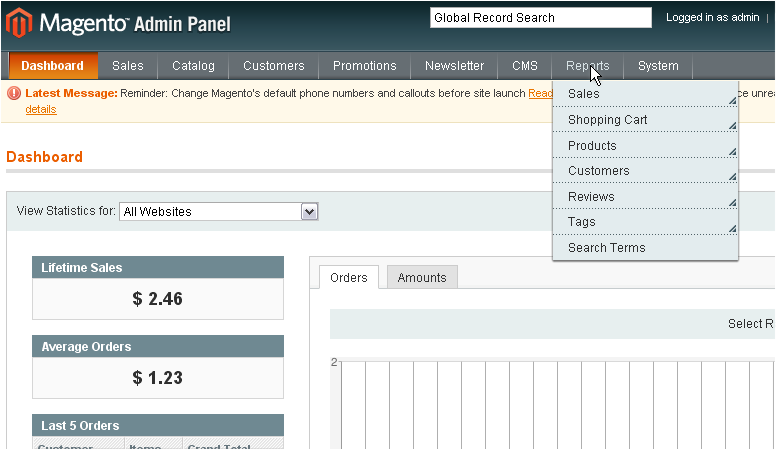Expand the Products reports submenu
The image size is (776, 450).
tap(592, 146)
